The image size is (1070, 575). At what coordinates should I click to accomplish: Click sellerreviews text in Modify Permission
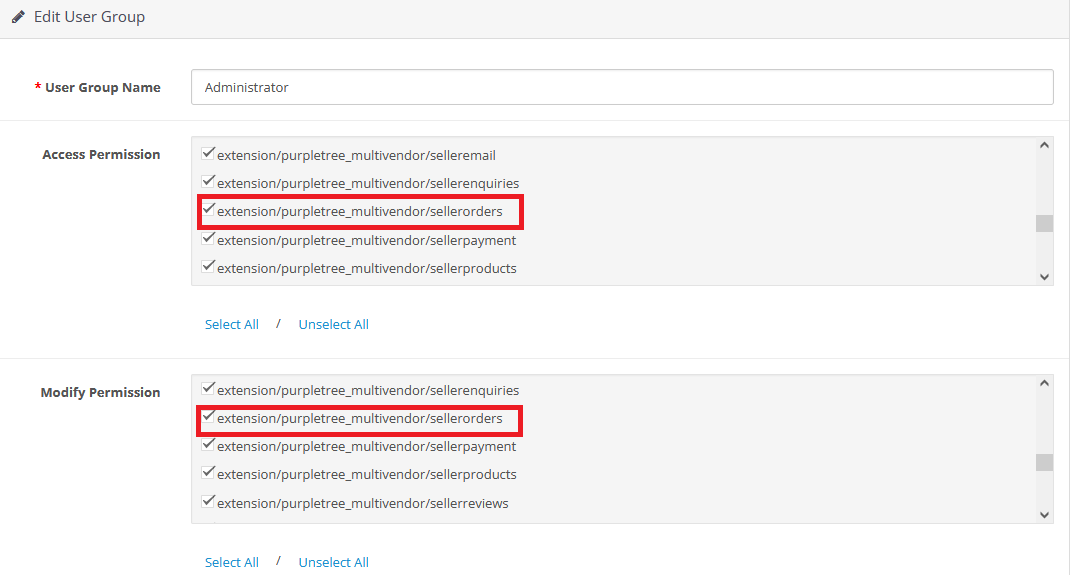(x=362, y=503)
